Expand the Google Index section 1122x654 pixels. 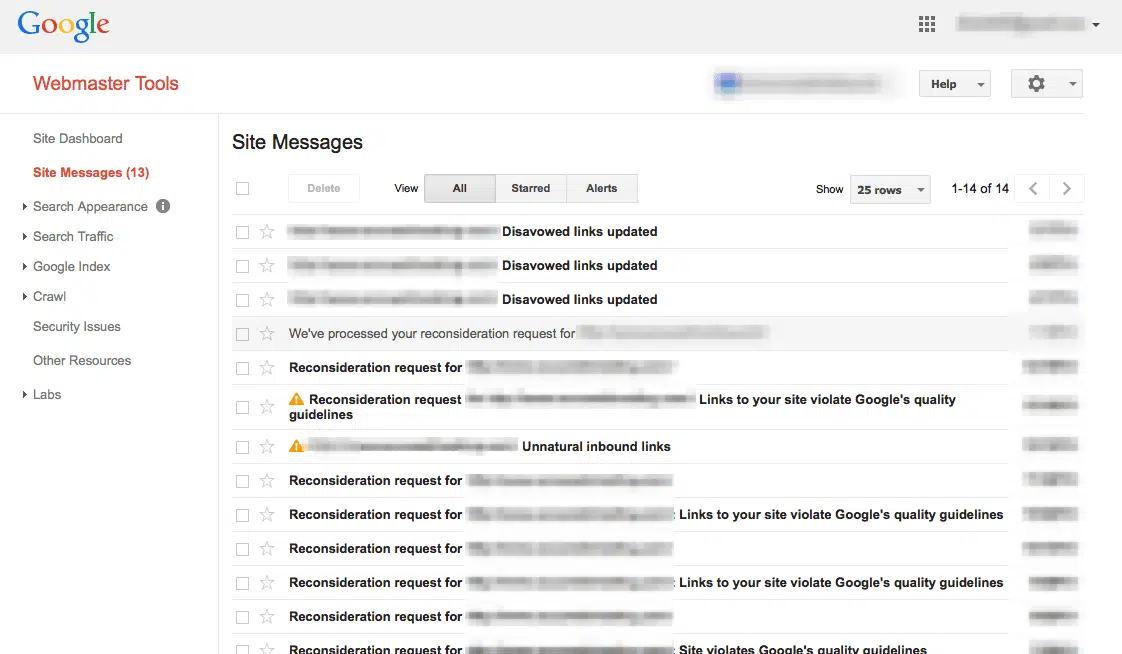coord(24,266)
